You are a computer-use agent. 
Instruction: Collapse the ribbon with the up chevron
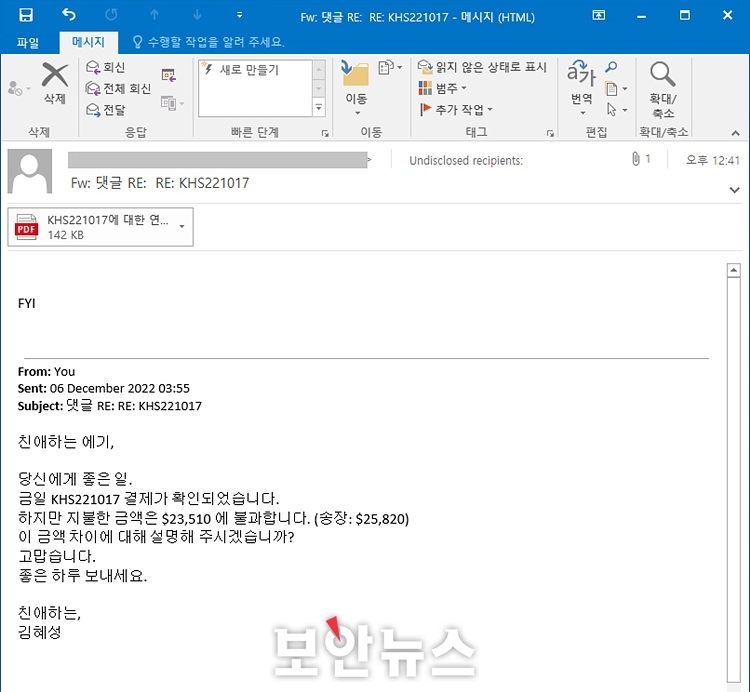click(735, 133)
